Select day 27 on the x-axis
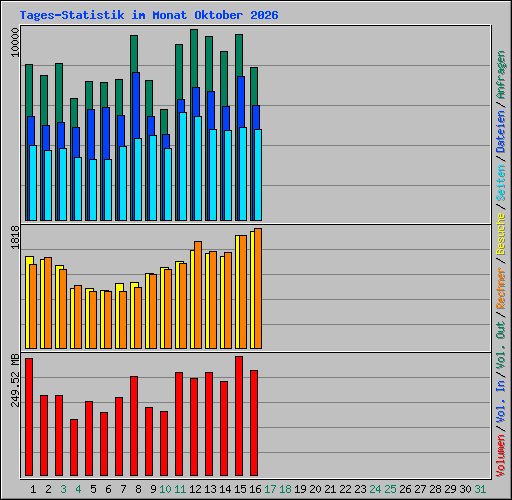 [420, 489]
